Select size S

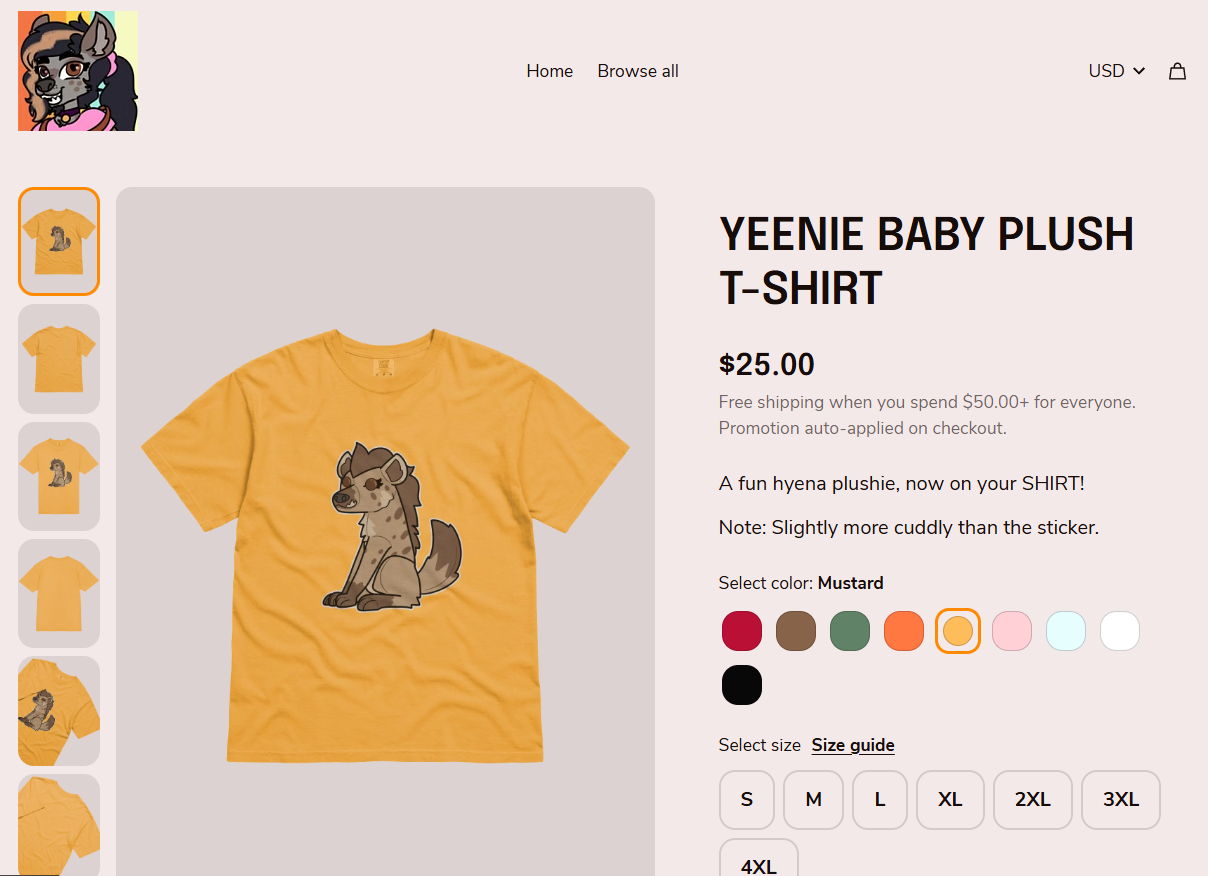(x=746, y=799)
